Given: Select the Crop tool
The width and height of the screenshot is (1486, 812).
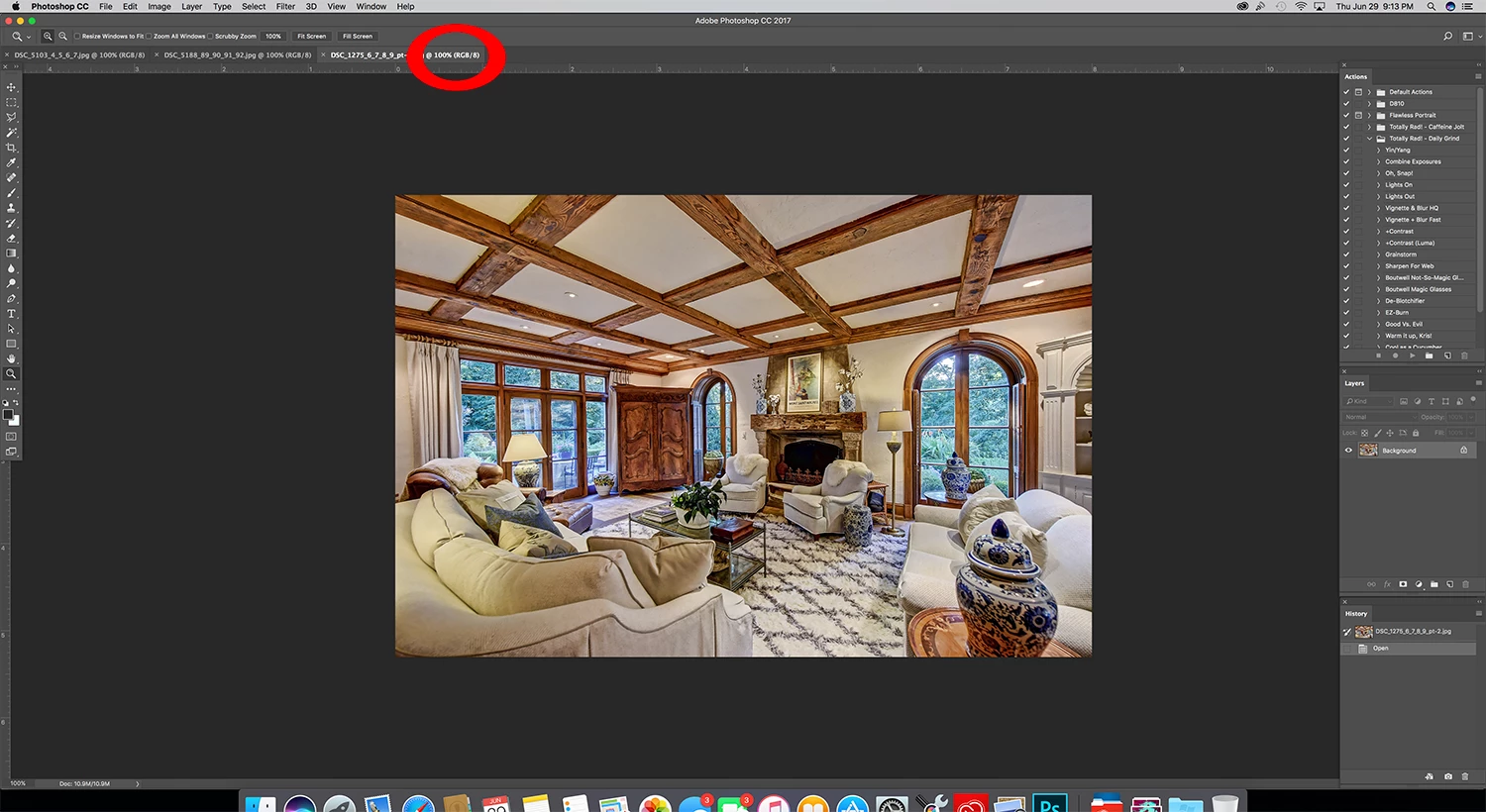Looking at the screenshot, I should point(11,148).
